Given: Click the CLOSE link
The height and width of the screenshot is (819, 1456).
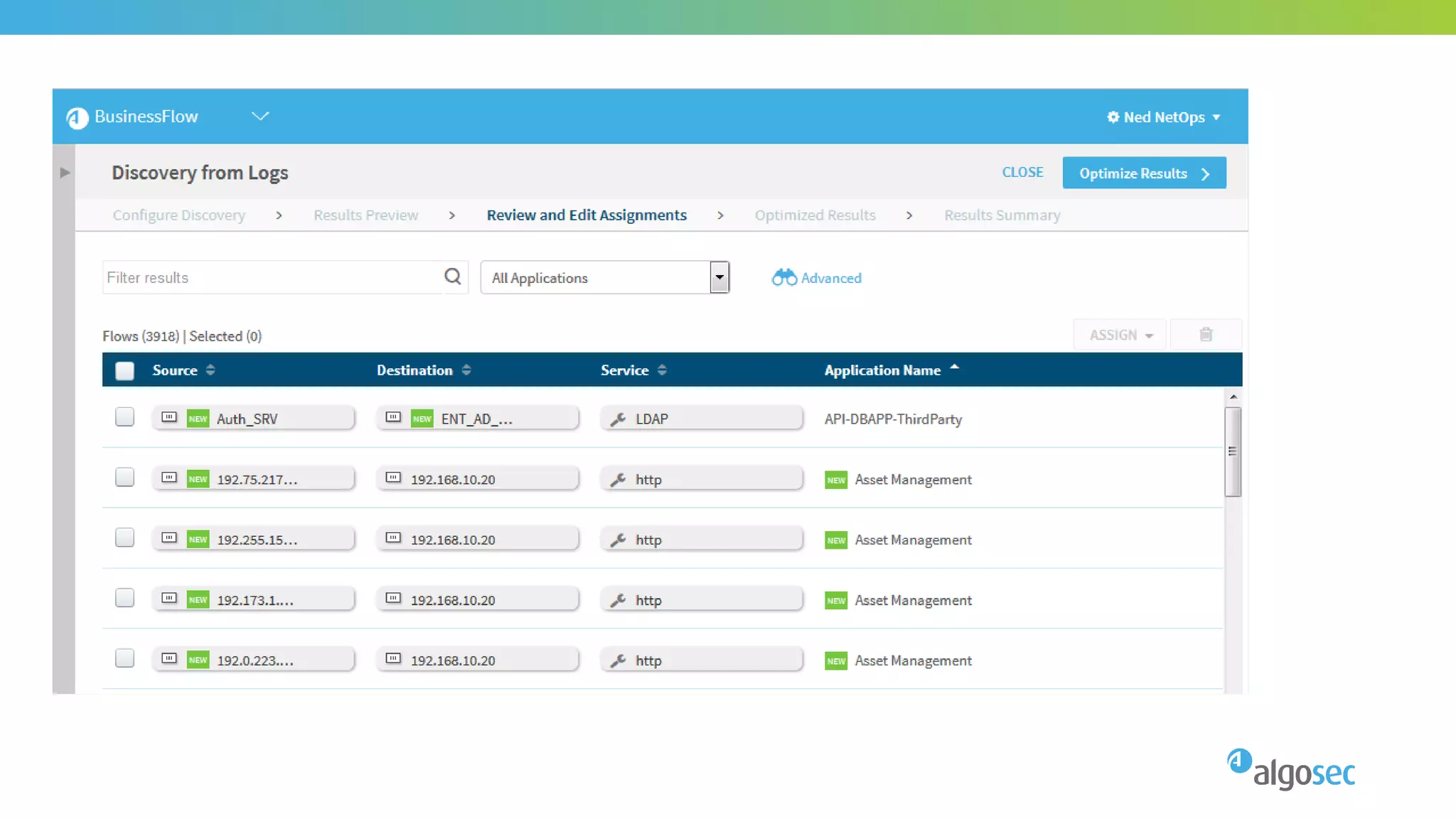Looking at the screenshot, I should pyautogui.click(x=1022, y=173).
